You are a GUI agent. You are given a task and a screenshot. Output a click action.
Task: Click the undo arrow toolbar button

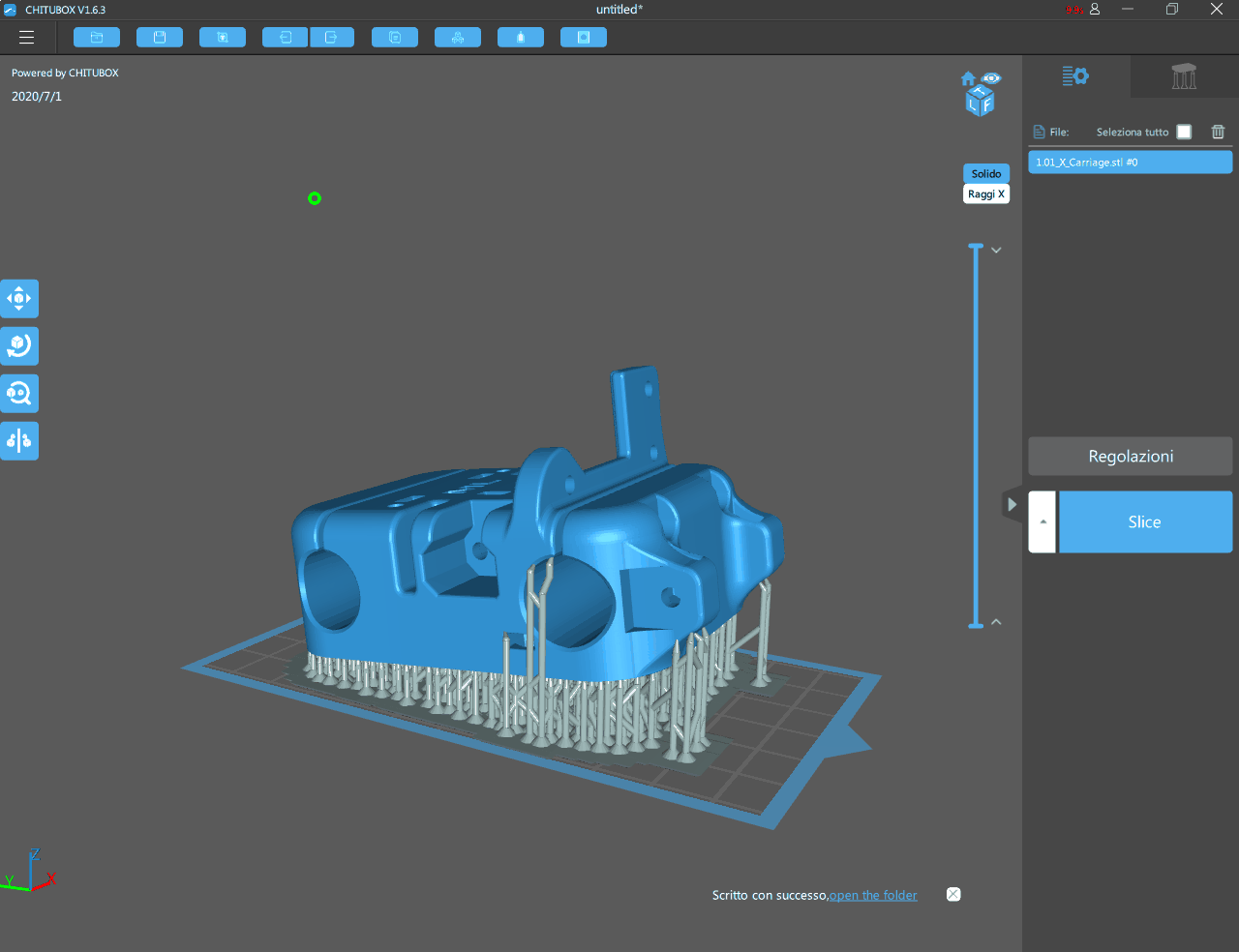click(x=286, y=37)
